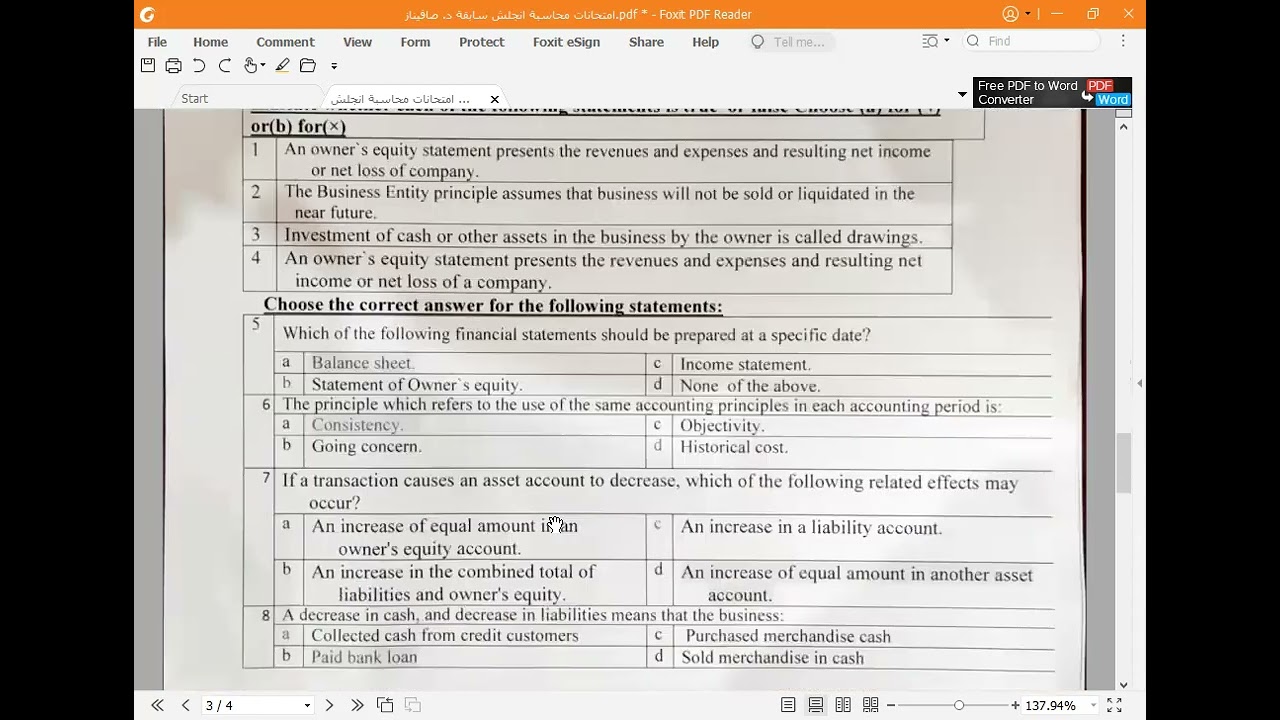Open the File menu
Screen dimensions: 1280x720
coord(157,42)
